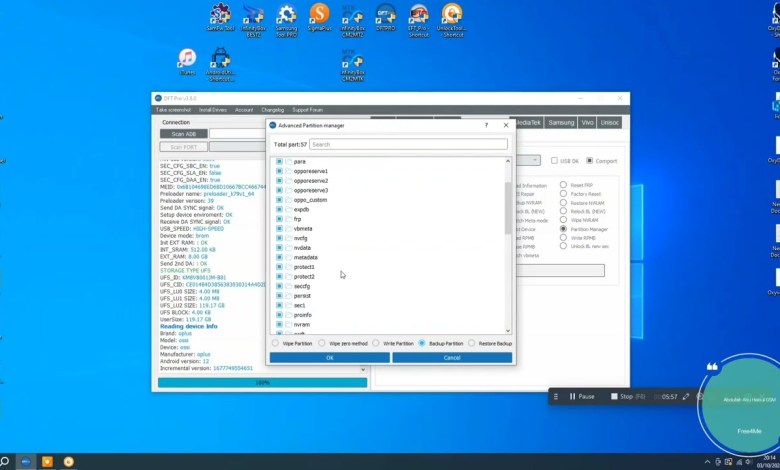Select the Backup Partition radio option
Viewport: 780px width, 470px height.
pyautogui.click(x=422, y=343)
